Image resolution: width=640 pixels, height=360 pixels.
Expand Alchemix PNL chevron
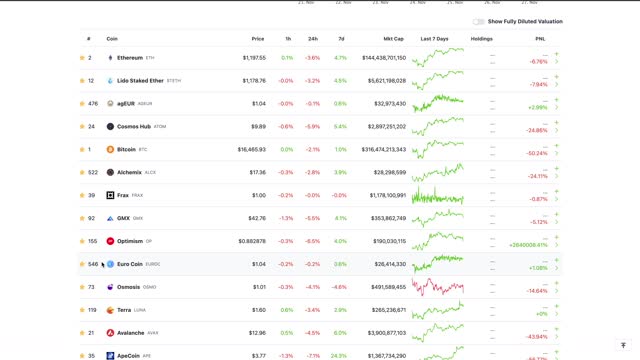click(556, 176)
